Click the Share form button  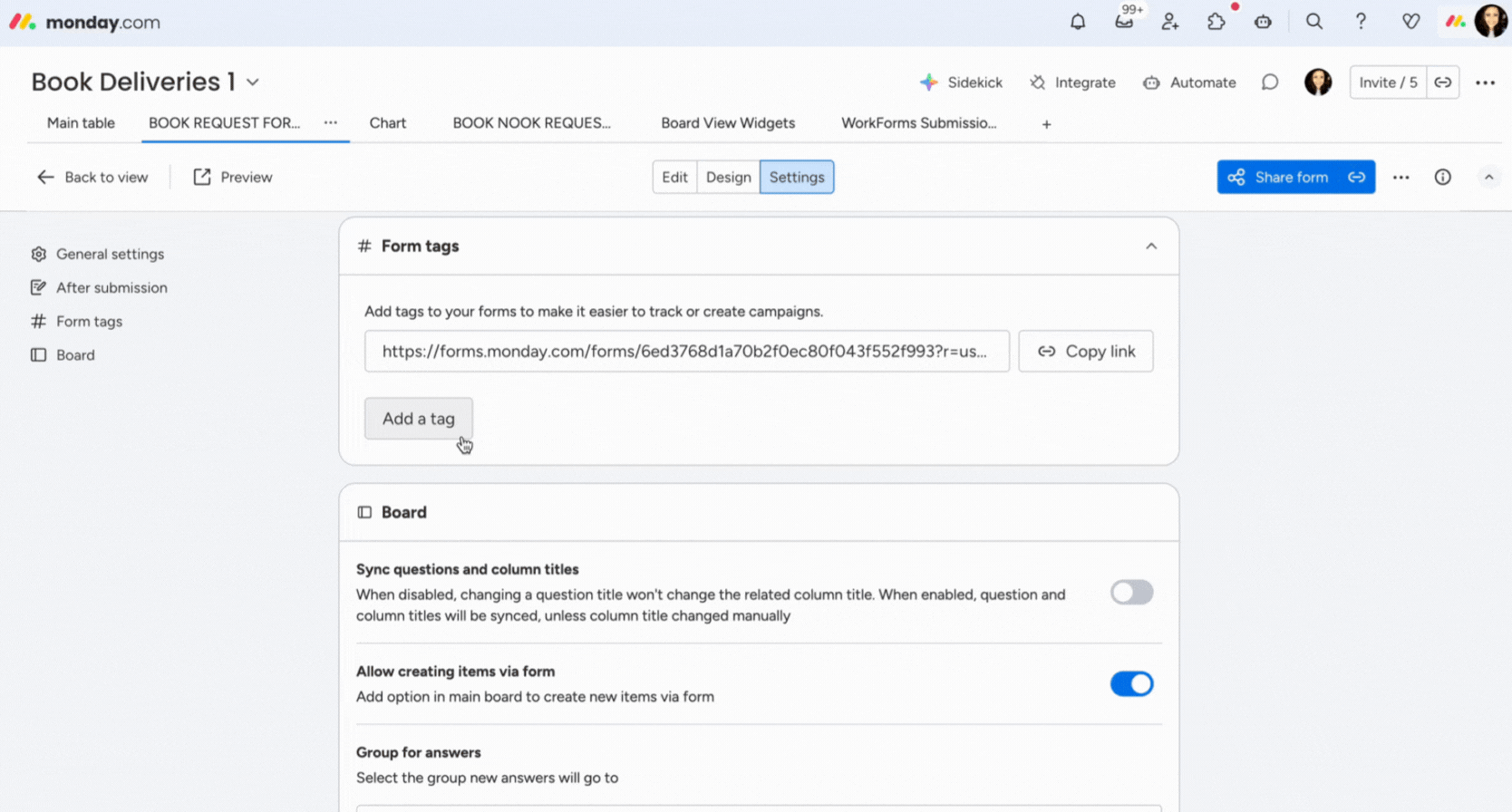coord(1278,177)
